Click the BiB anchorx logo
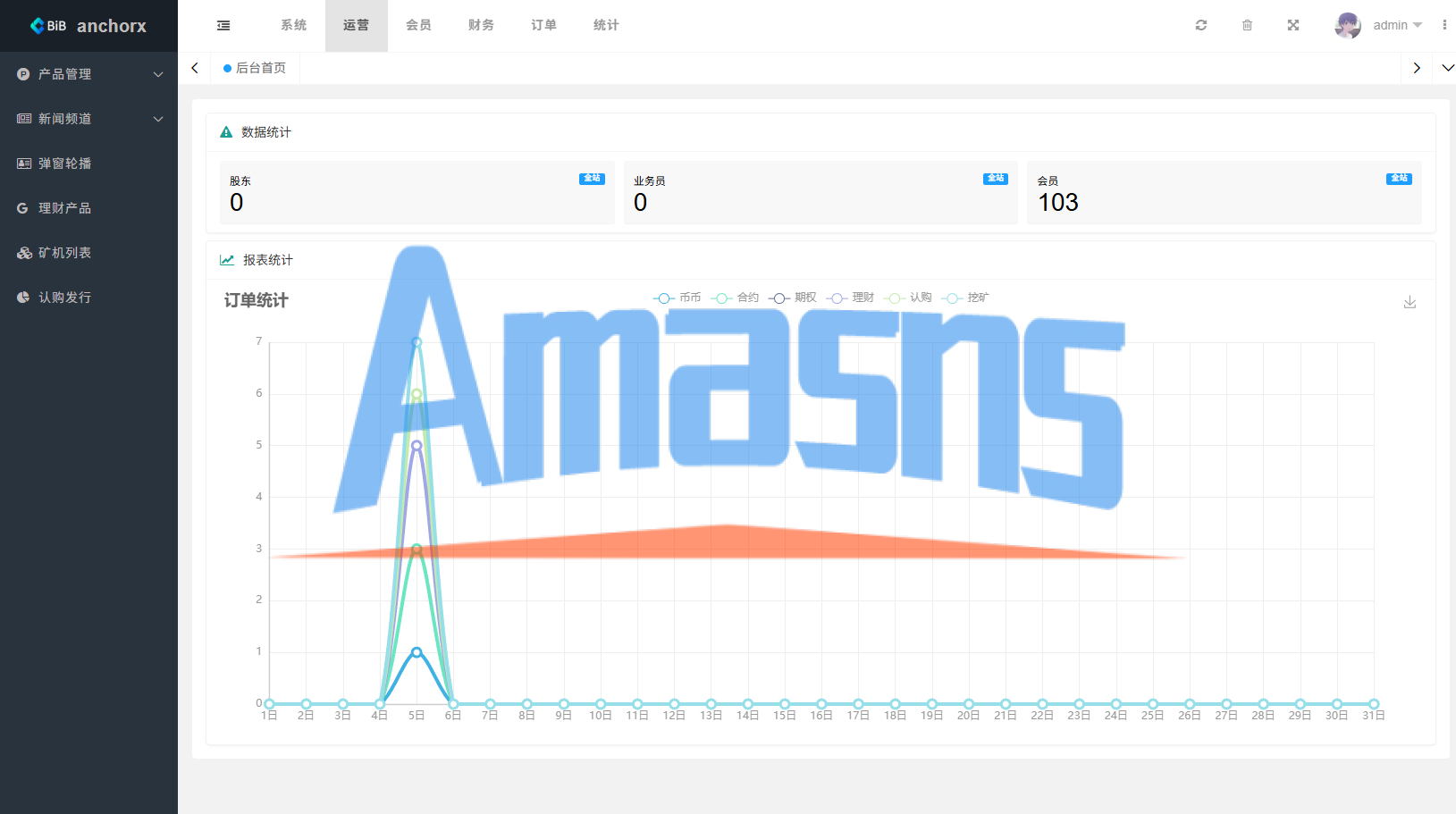The height and width of the screenshot is (814, 1456). [88, 26]
